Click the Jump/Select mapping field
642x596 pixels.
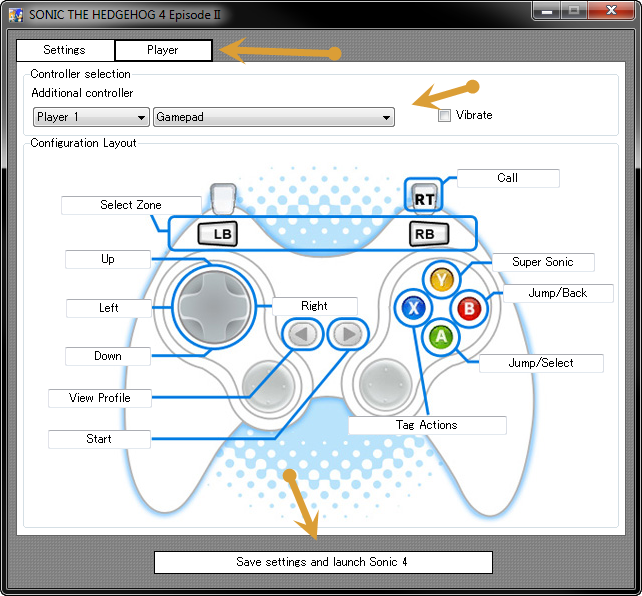(x=541, y=363)
